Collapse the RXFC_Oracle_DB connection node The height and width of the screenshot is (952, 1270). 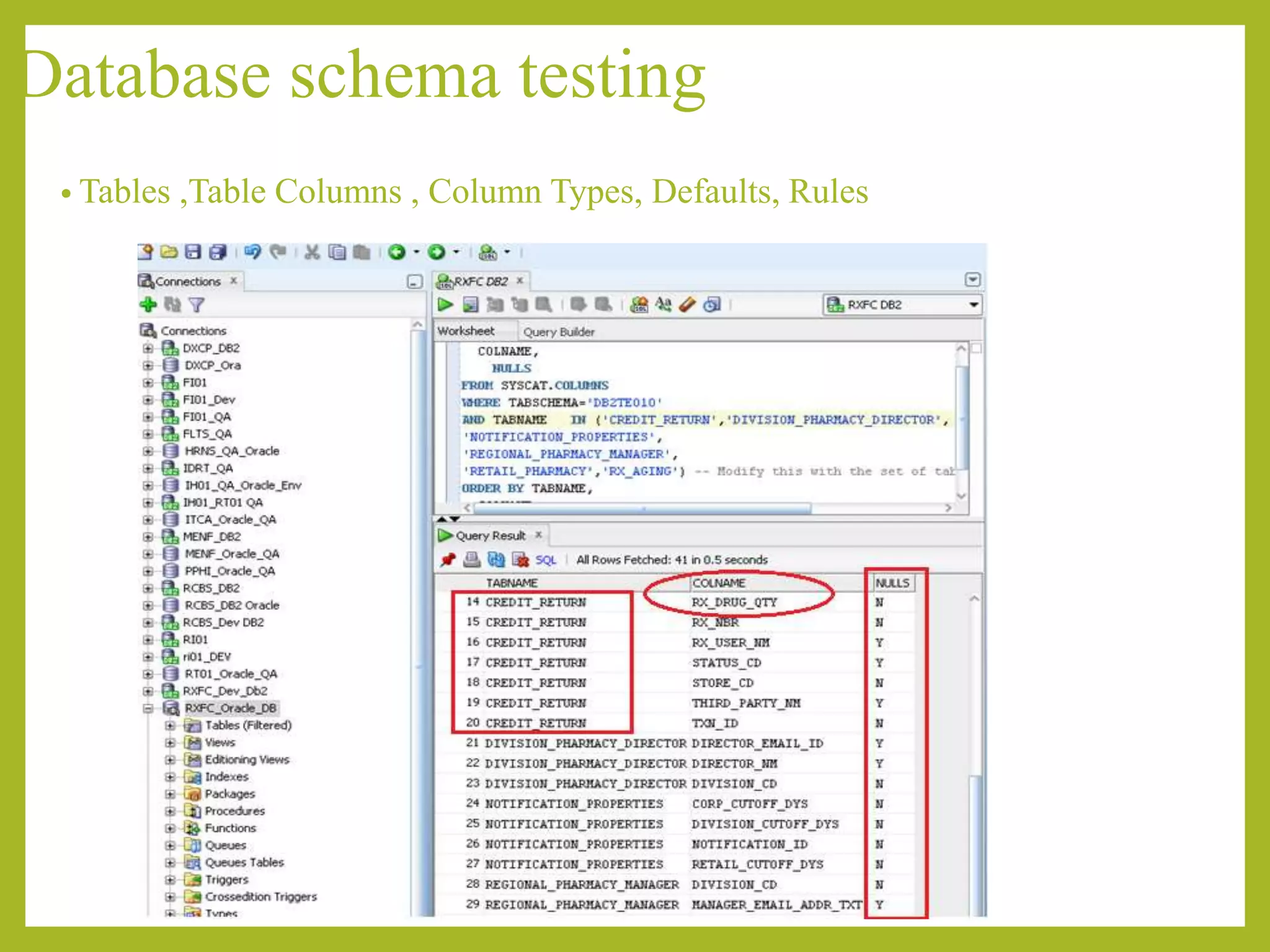148,708
